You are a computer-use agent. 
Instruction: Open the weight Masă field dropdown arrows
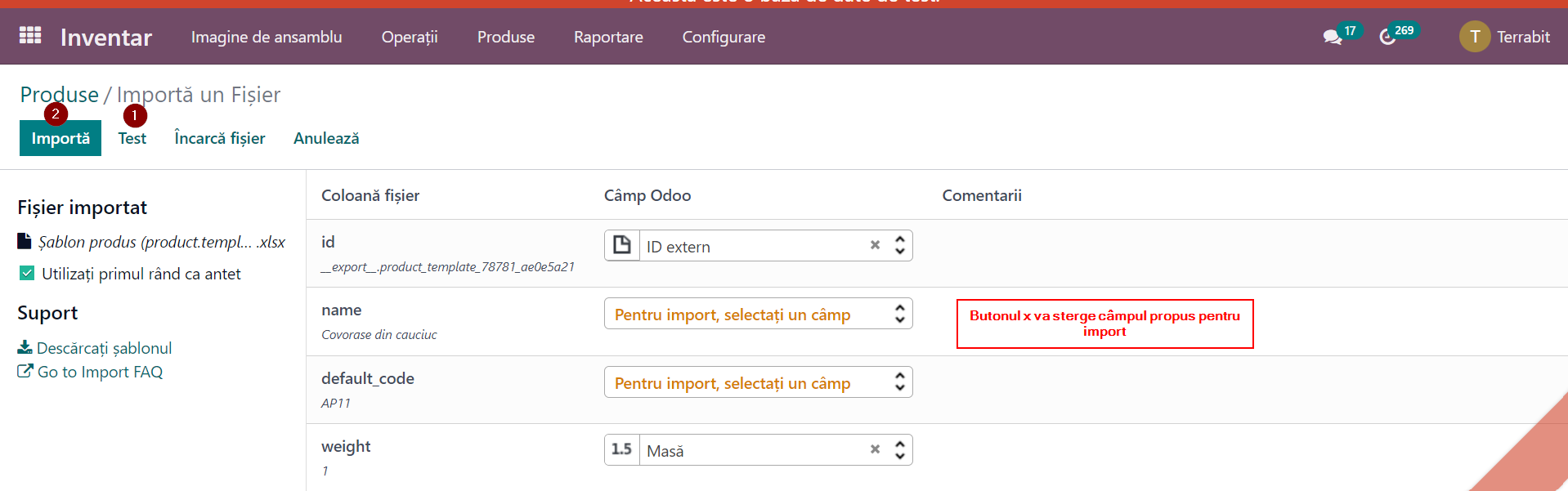point(900,450)
